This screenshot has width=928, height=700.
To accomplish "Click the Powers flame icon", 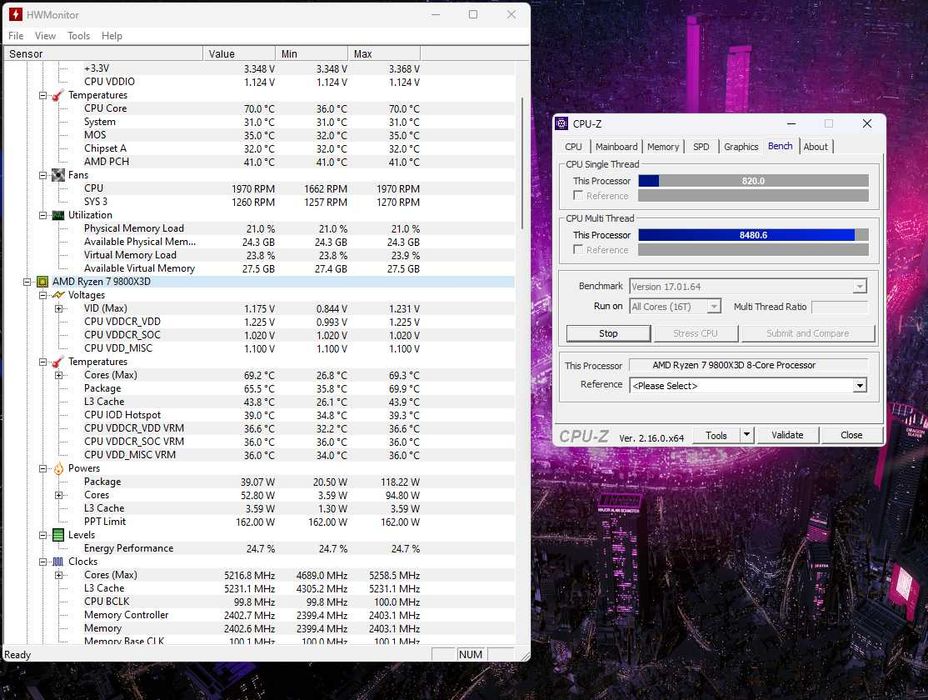I will [58, 469].
